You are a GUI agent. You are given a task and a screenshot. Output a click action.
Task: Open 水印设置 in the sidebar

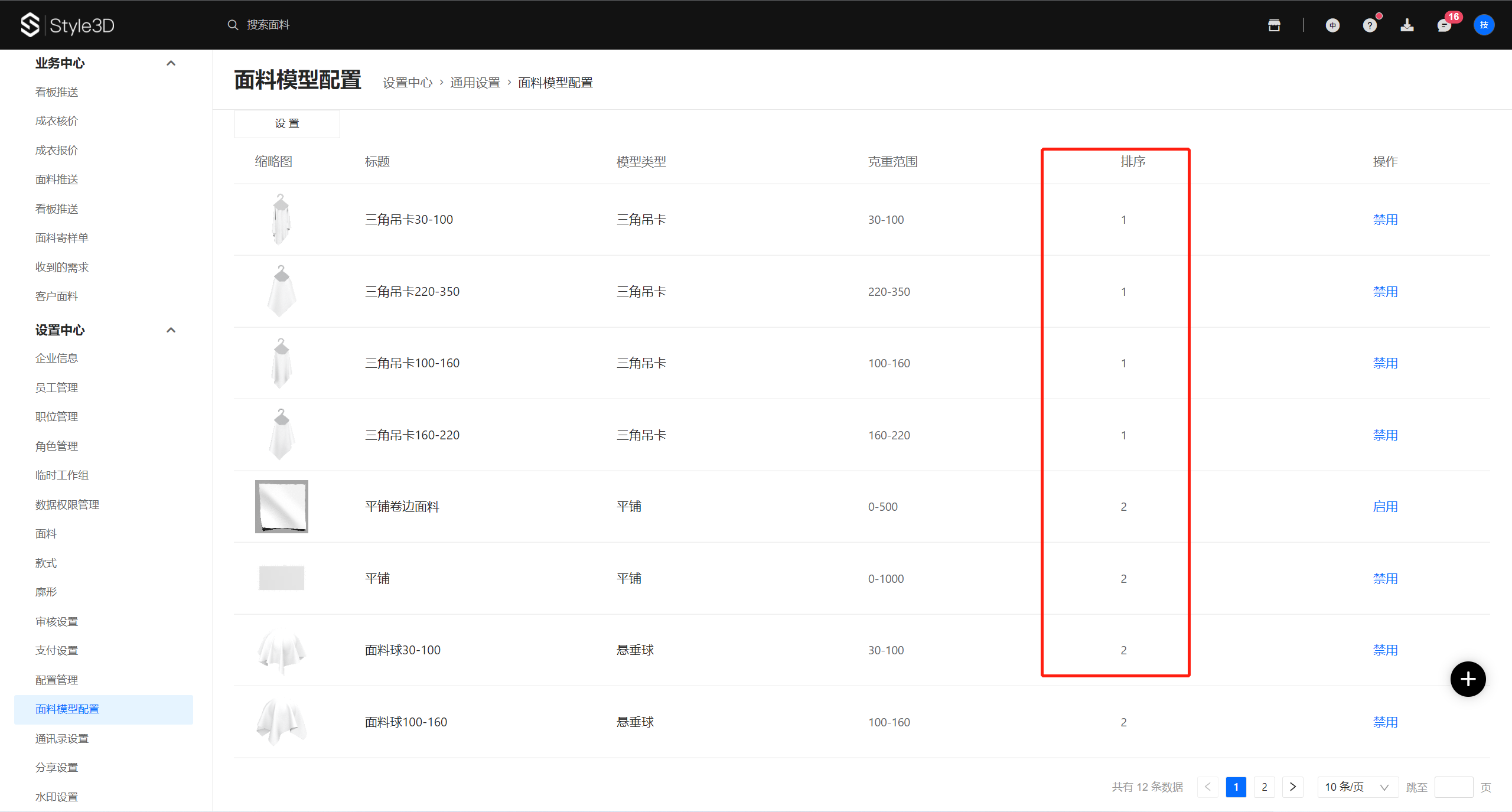point(57,797)
